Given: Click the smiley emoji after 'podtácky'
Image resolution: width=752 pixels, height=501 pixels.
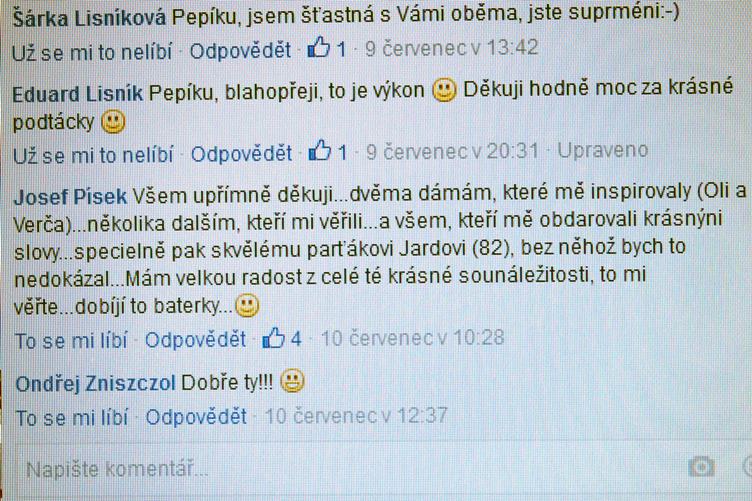Looking at the screenshot, I should [x=113, y=122].
